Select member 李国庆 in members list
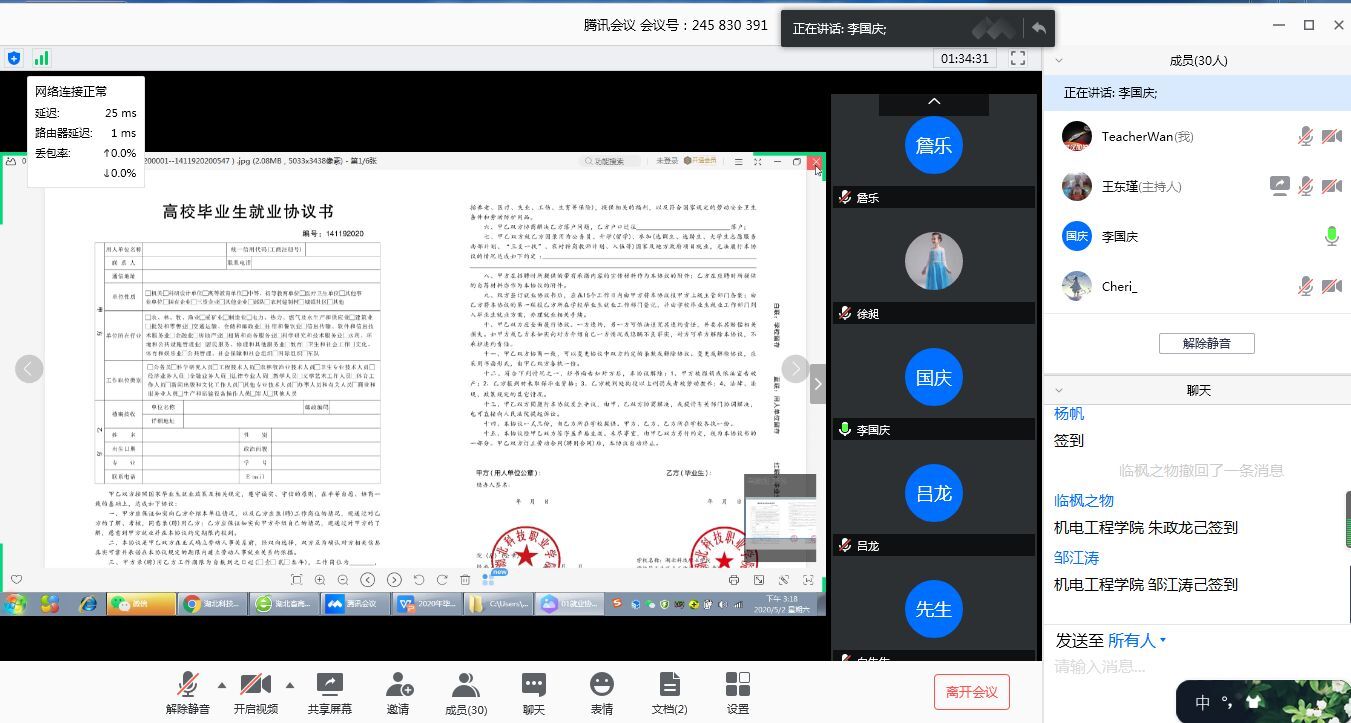This screenshot has width=1351, height=723. click(x=1196, y=236)
